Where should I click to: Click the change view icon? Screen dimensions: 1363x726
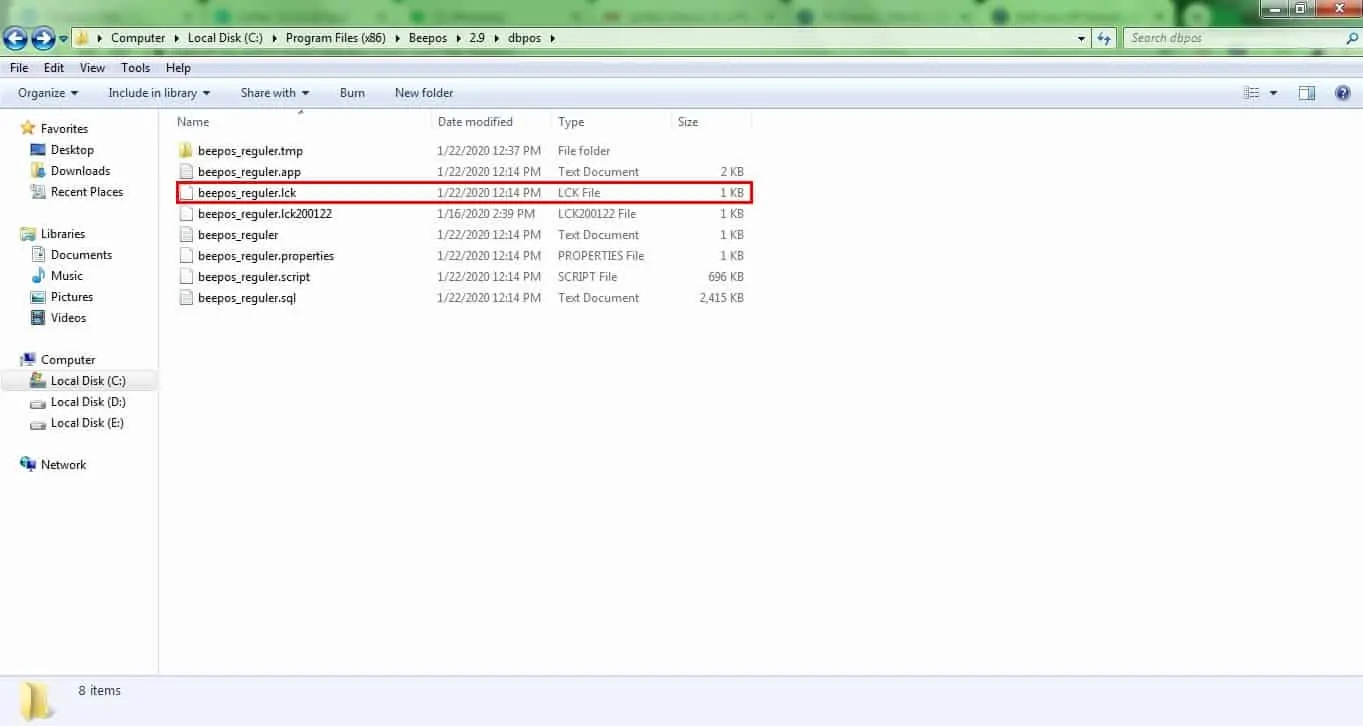tap(1251, 93)
